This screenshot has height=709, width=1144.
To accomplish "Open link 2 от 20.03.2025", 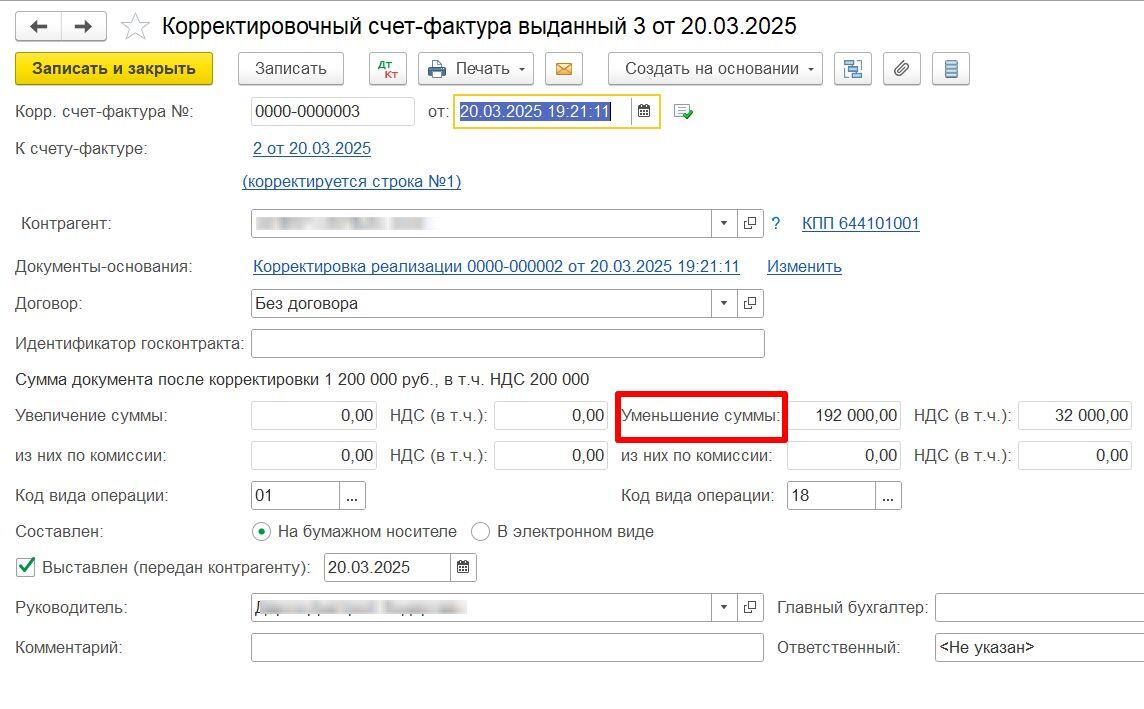I will 312,149.
